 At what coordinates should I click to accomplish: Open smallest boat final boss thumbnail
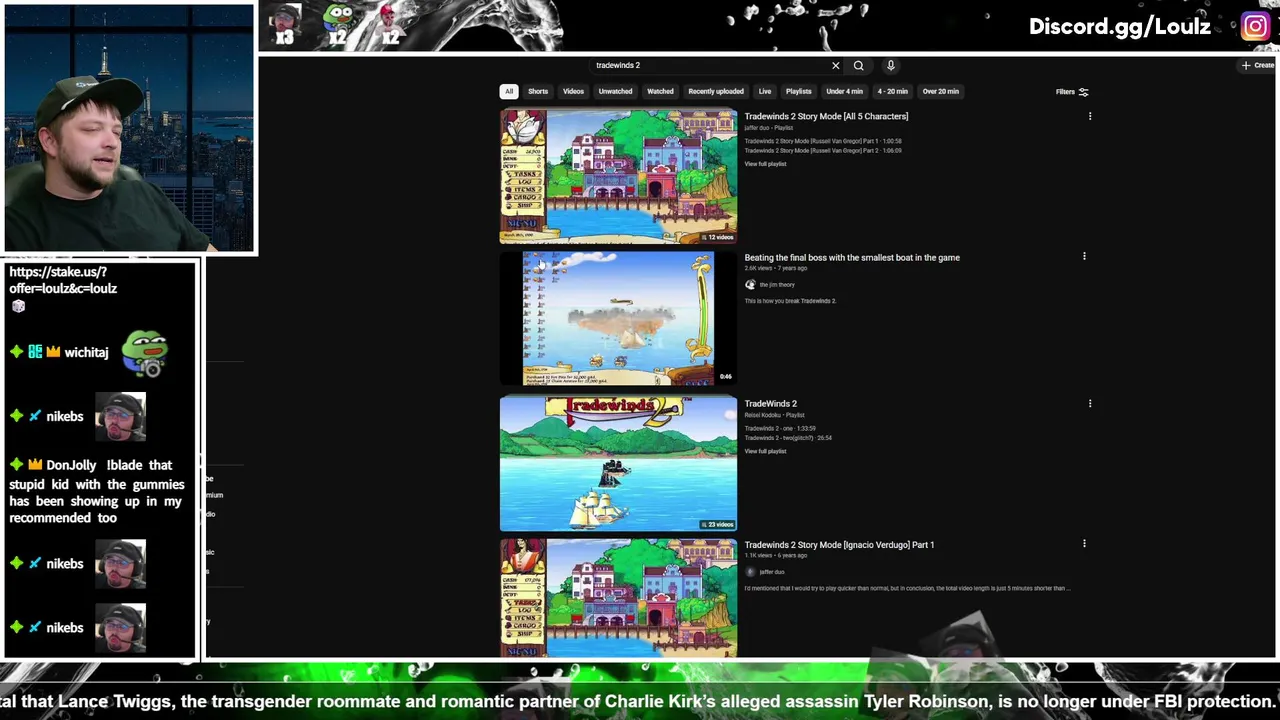[x=618, y=318]
